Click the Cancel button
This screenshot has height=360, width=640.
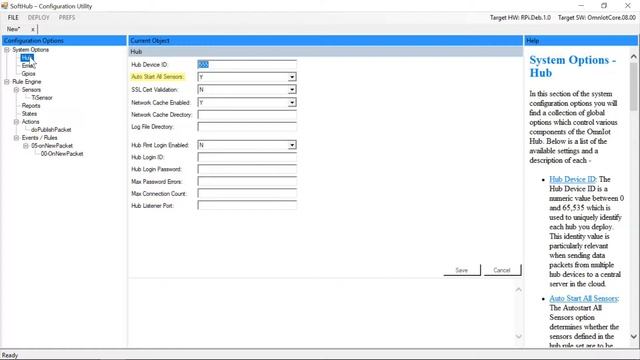tap(502, 270)
